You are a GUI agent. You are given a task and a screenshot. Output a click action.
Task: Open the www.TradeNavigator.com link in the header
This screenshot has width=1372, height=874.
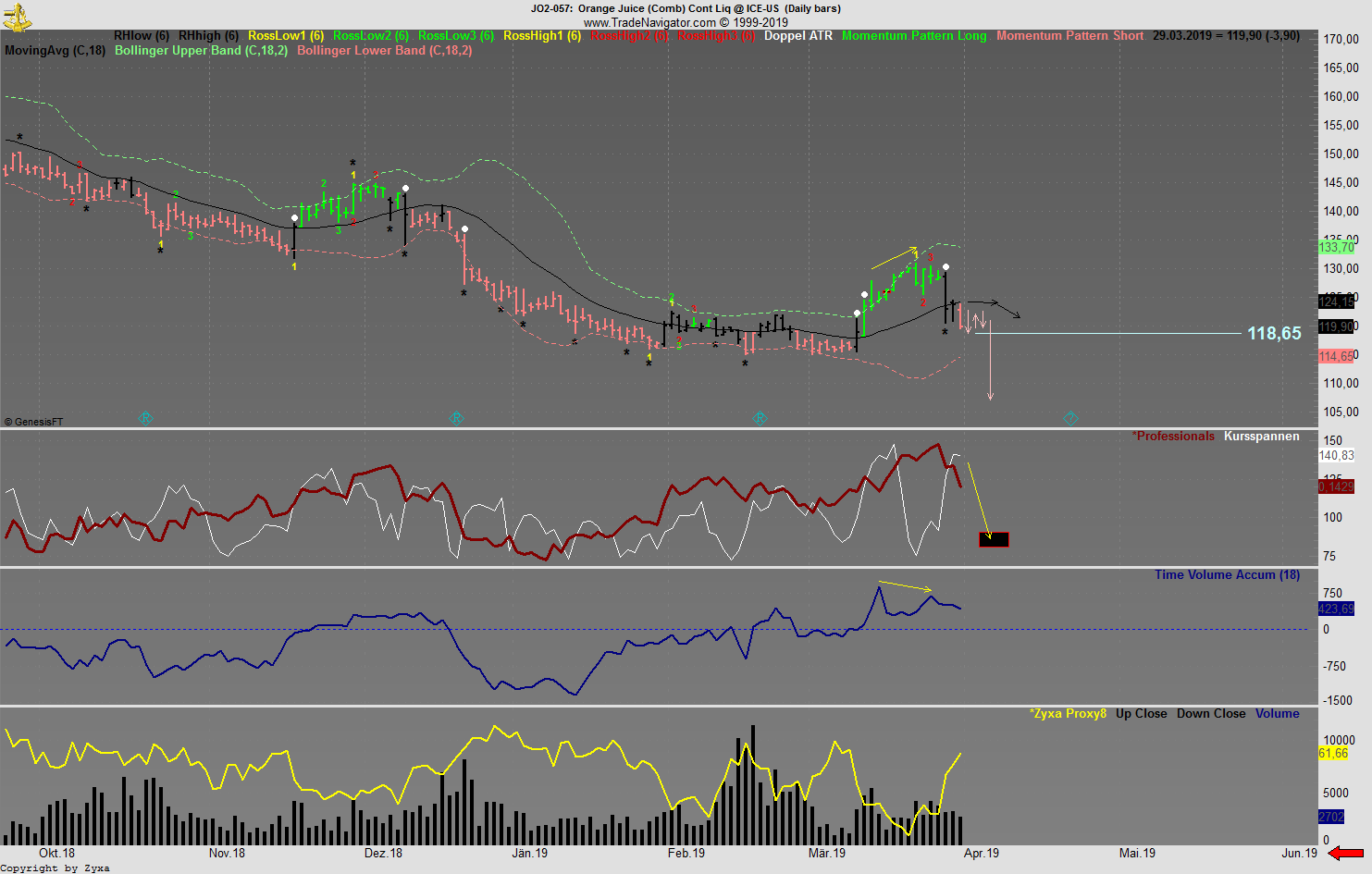pos(649,22)
